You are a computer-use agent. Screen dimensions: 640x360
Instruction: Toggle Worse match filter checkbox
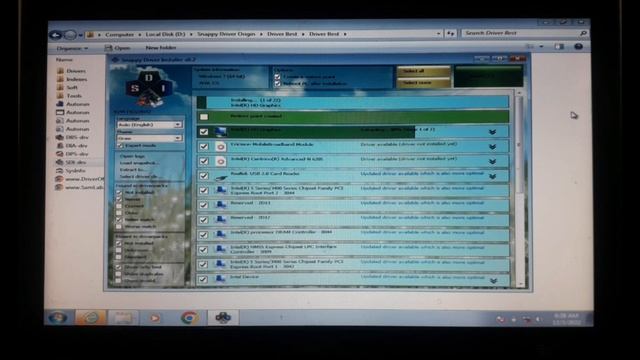pos(119,226)
